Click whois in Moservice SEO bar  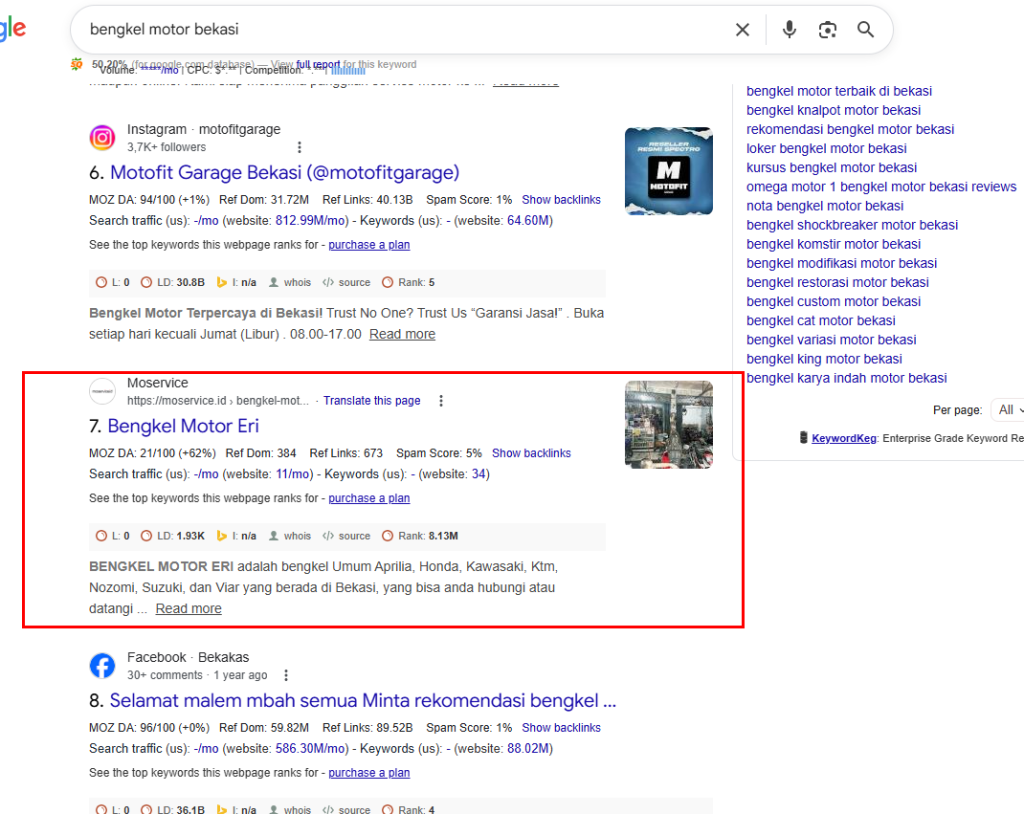[290, 536]
